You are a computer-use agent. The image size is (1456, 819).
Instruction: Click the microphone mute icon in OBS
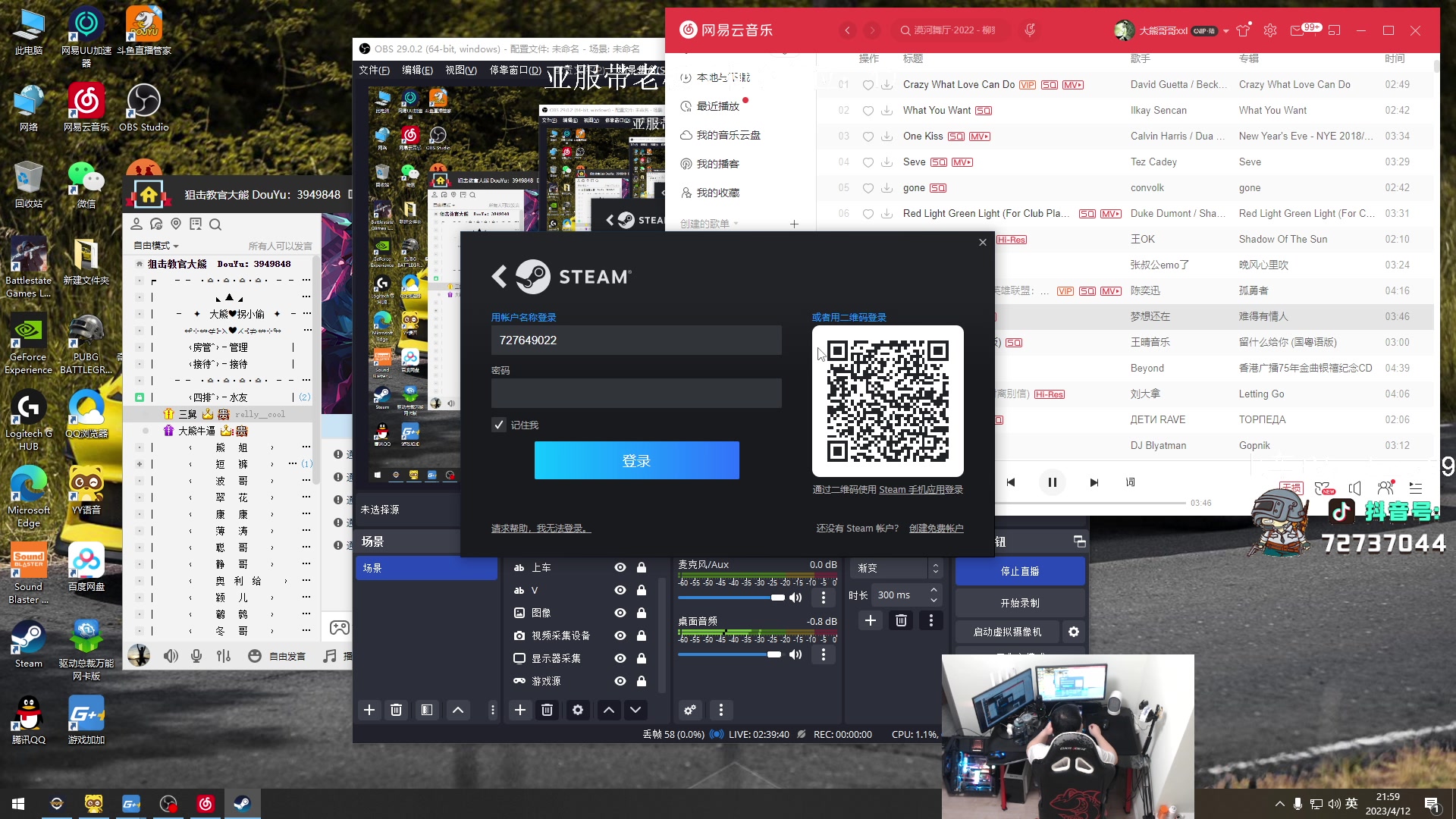click(x=795, y=597)
